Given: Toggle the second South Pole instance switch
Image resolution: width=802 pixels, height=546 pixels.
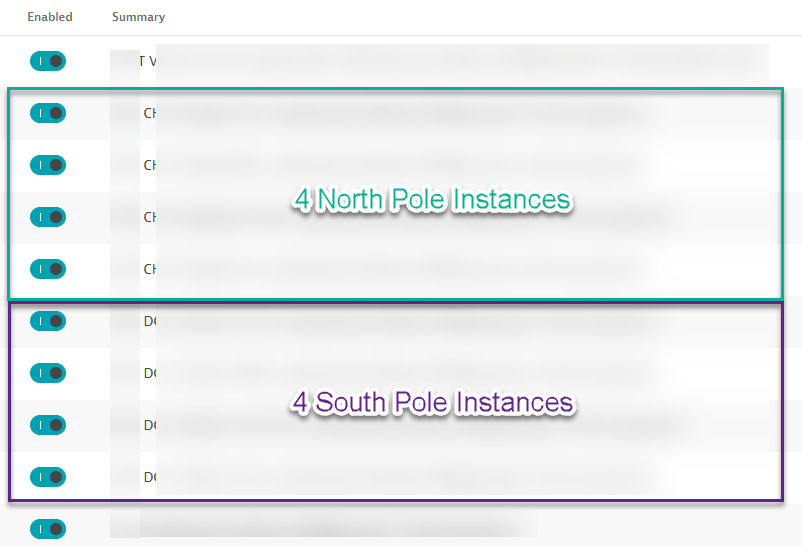Looking at the screenshot, I should 48,373.
